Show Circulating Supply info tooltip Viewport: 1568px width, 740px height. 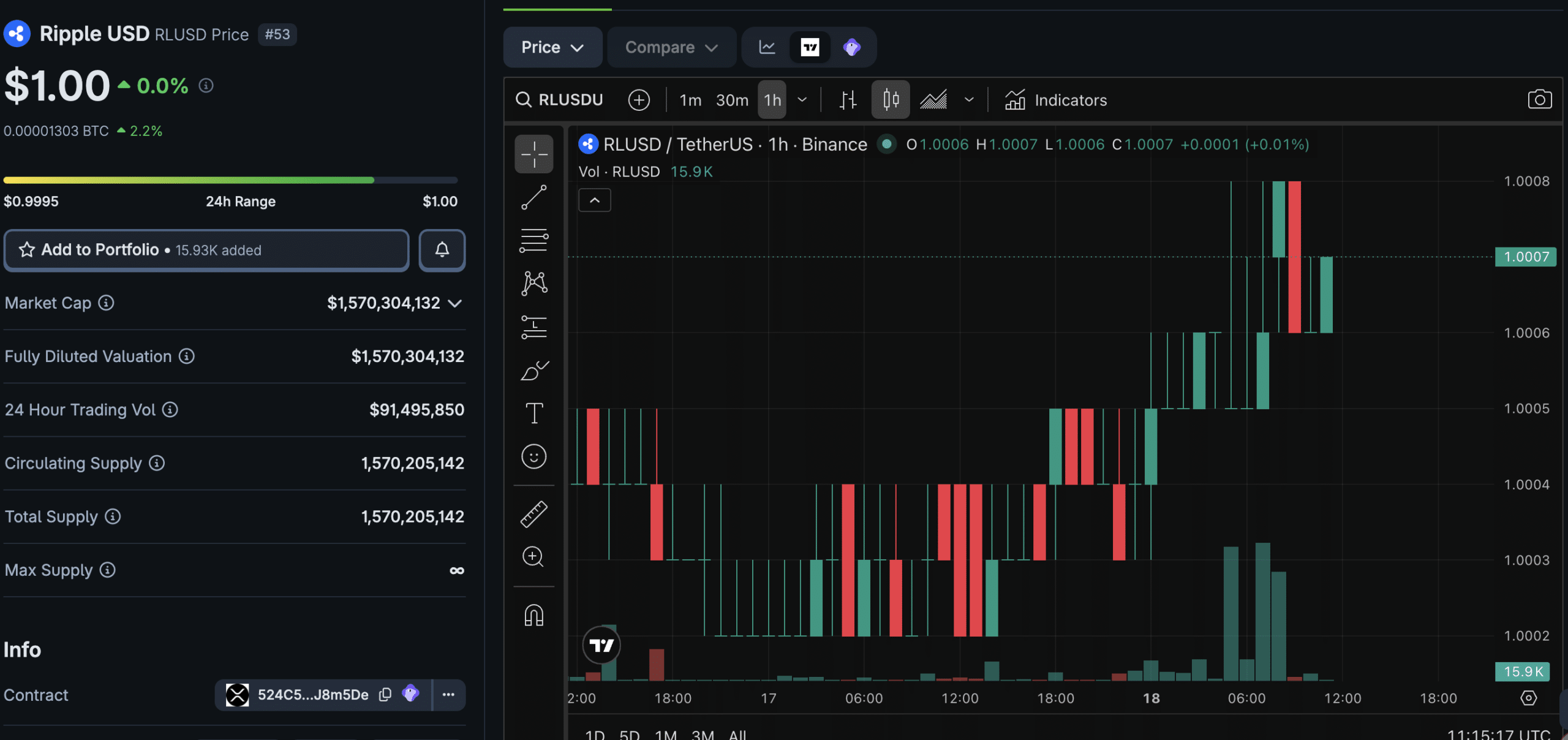click(157, 463)
